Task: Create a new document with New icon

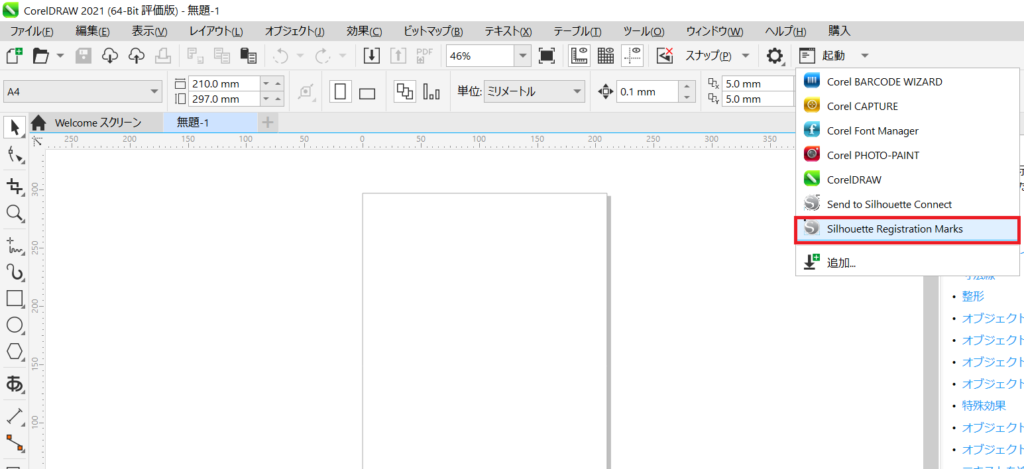Action: 14,56
